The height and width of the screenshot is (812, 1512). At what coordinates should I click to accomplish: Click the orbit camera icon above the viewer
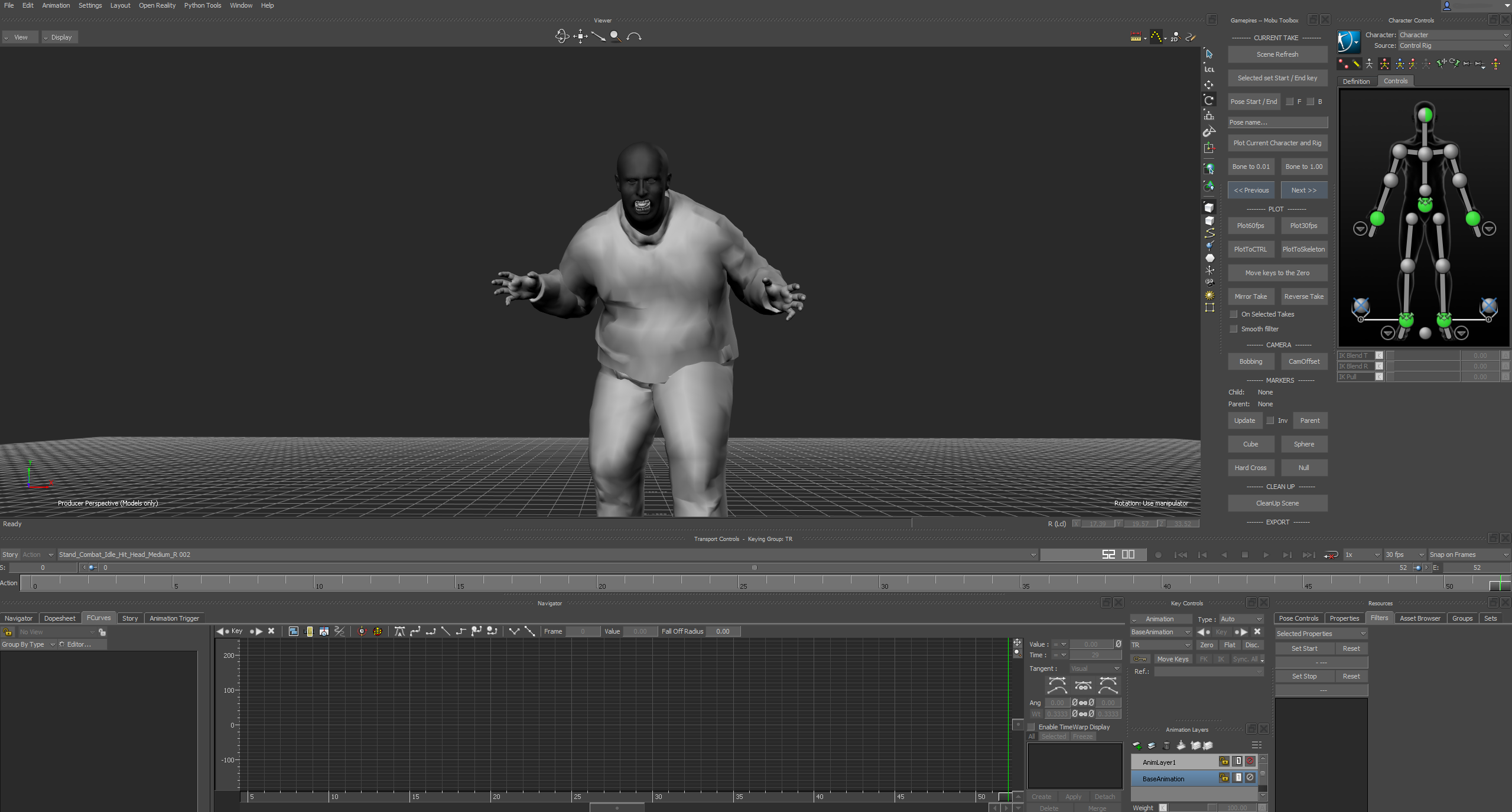(561, 37)
